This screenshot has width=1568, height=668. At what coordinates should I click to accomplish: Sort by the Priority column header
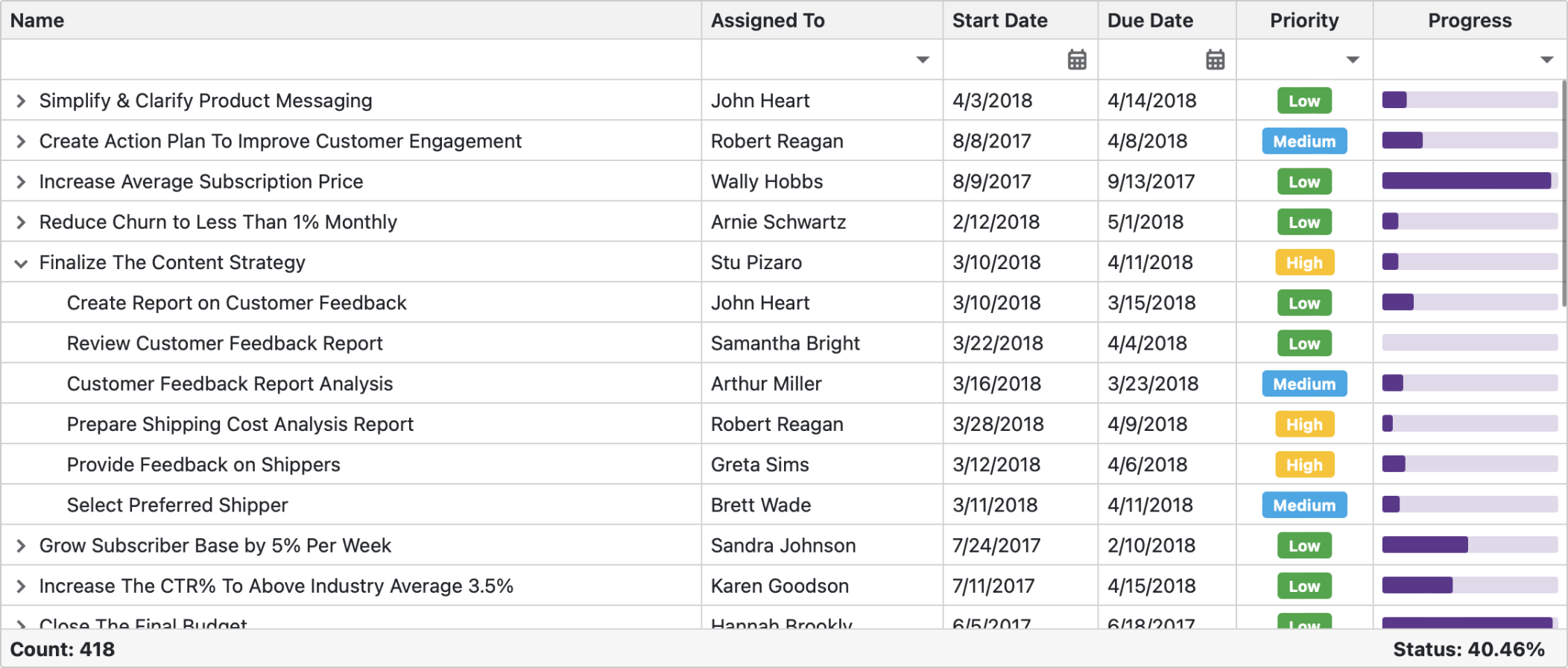(x=1304, y=20)
